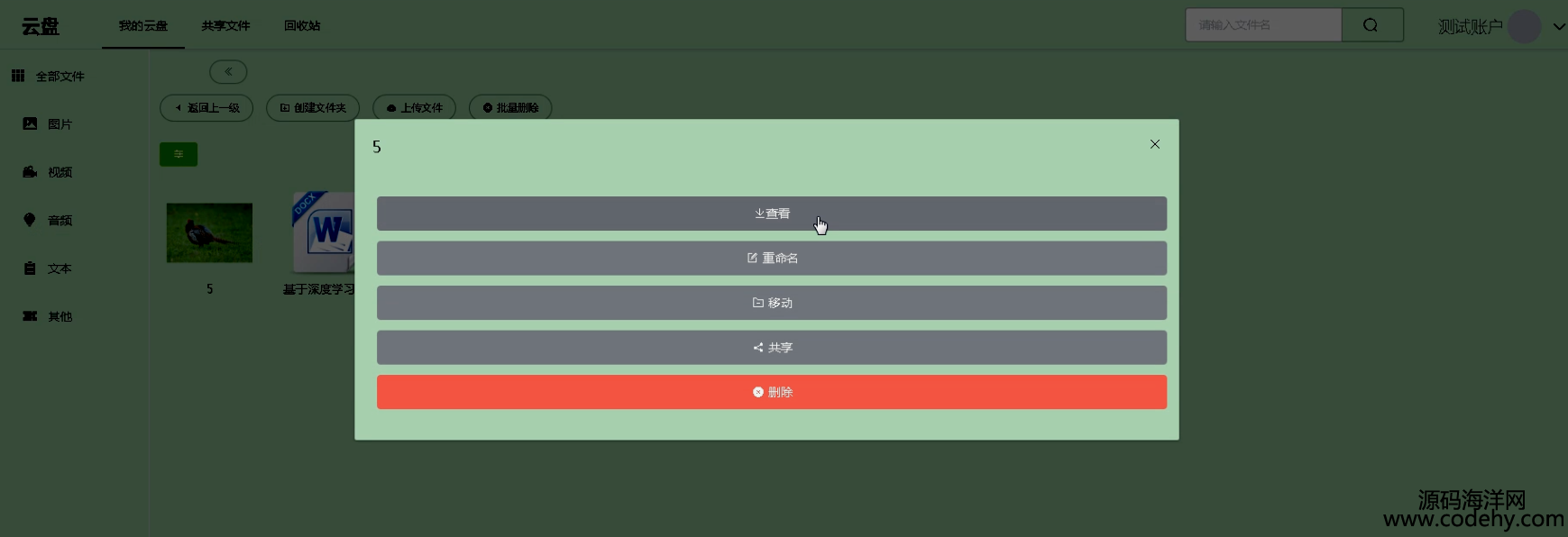The image size is (1568, 537).
Task: Collapse sidebar with the double-chevron button
Action: [228, 72]
